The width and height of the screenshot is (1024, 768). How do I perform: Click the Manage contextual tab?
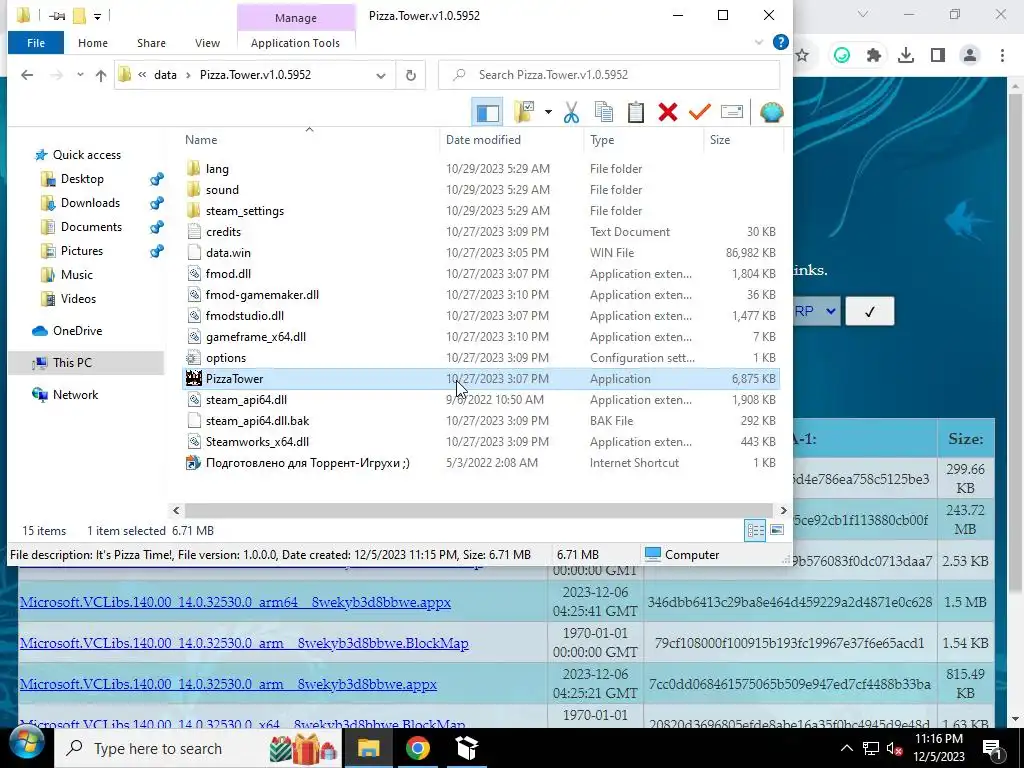pos(295,18)
